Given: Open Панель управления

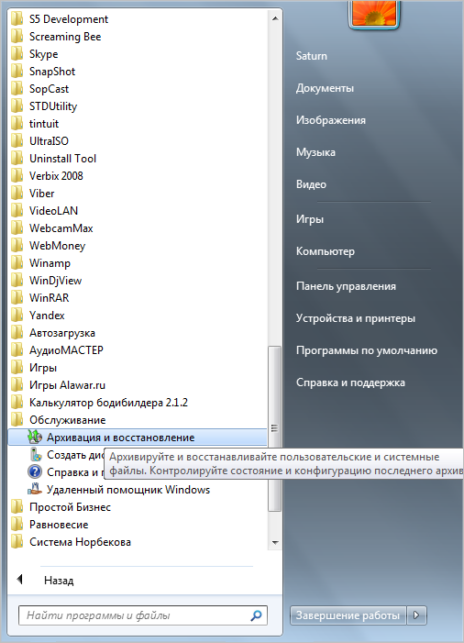Looking at the screenshot, I should pos(346,286).
